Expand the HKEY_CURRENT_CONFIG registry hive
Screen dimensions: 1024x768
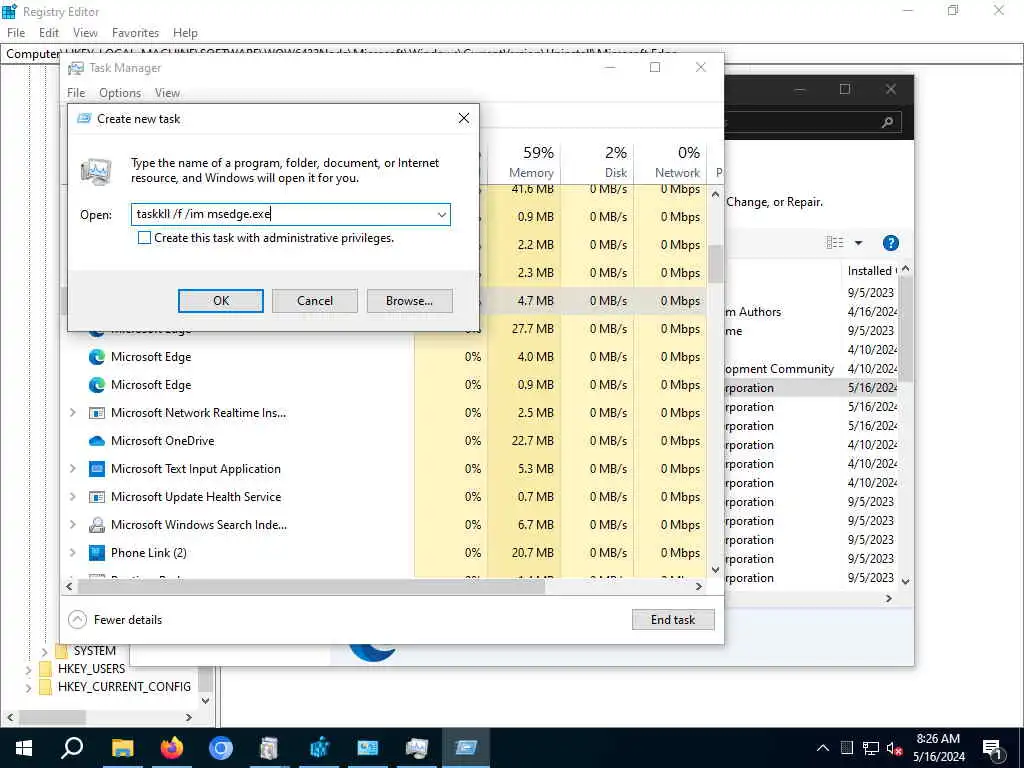(x=28, y=688)
